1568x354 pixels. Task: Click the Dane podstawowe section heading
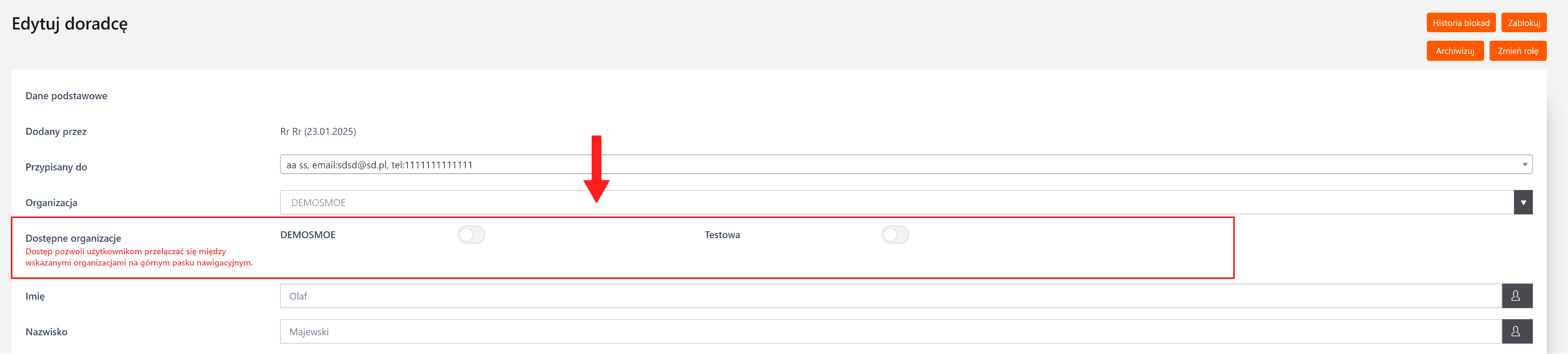coord(66,96)
